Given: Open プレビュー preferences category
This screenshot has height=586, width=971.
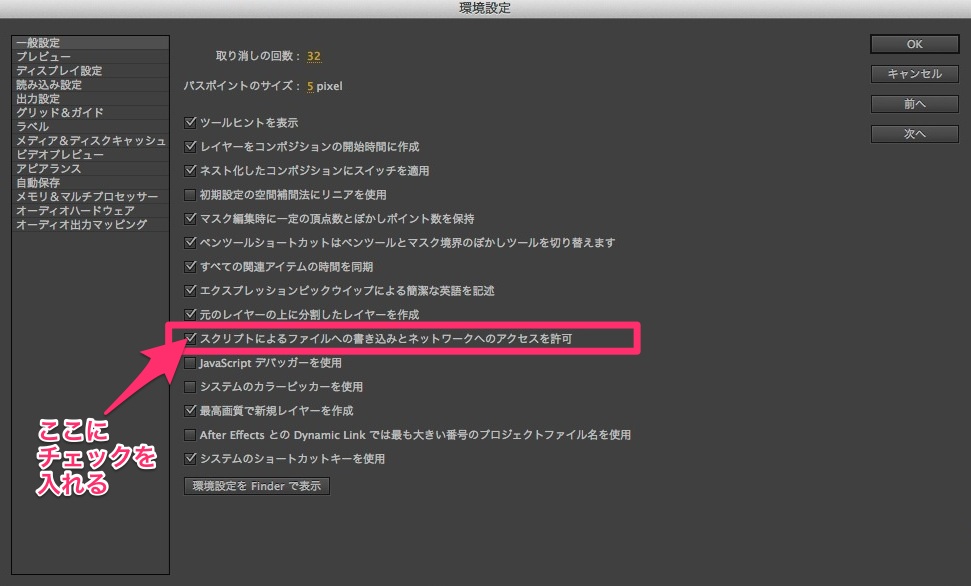Looking at the screenshot, I should (x=90, y=56).
